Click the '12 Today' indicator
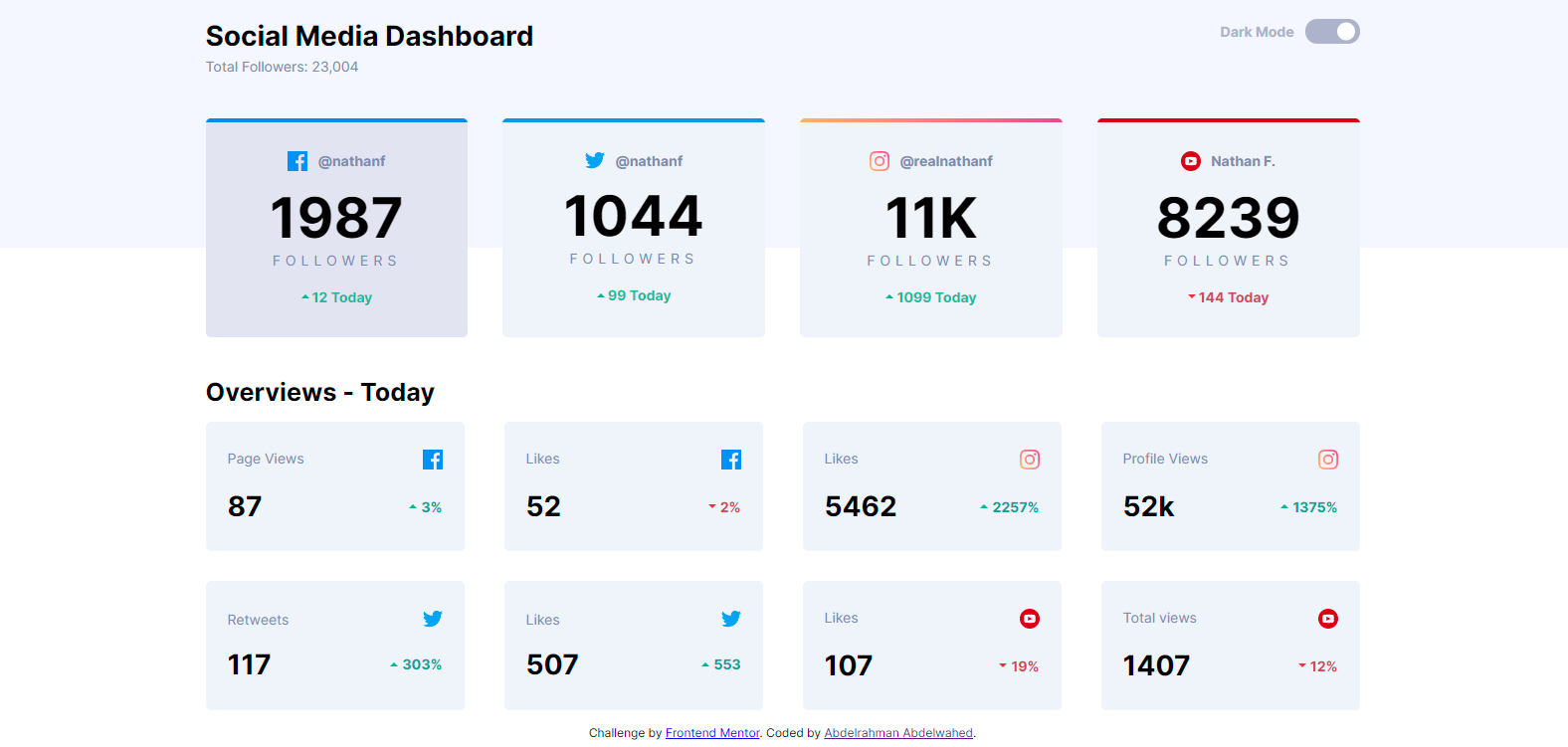 [336, 297]
